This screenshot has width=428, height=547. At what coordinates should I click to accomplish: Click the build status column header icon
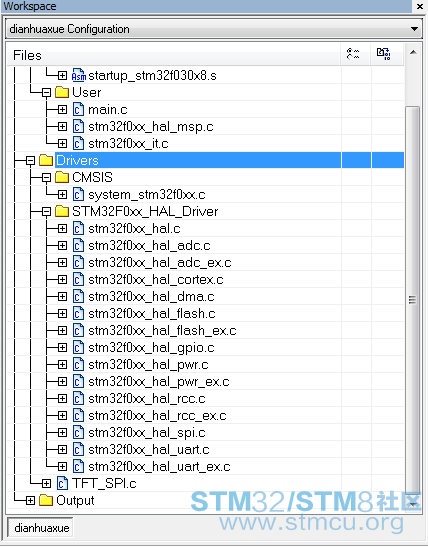click(383, 54)
